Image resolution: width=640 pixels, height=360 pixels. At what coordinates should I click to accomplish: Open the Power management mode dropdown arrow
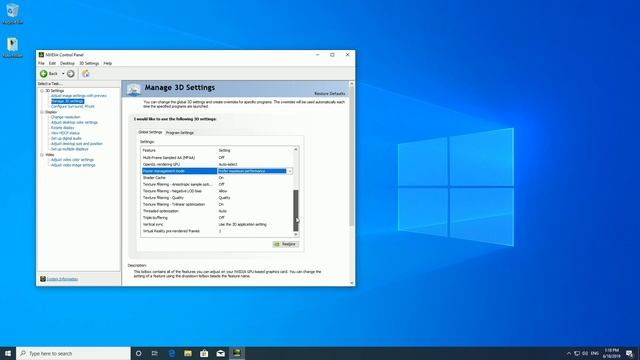[289, 171]
